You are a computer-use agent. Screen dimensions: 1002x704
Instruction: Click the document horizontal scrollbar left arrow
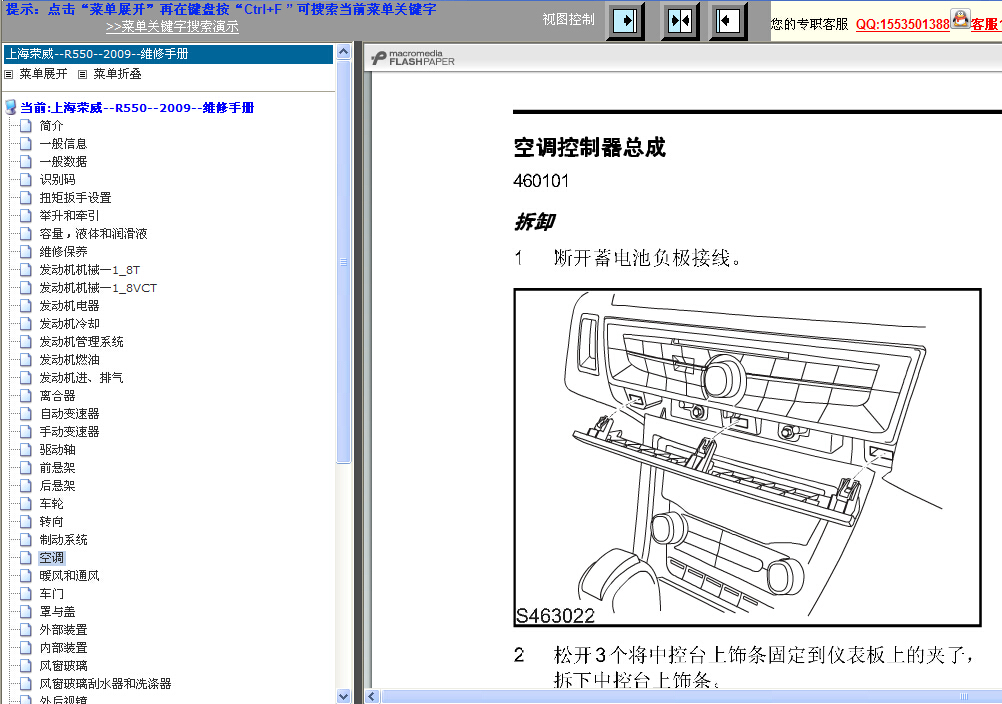[x=372, y=696]
